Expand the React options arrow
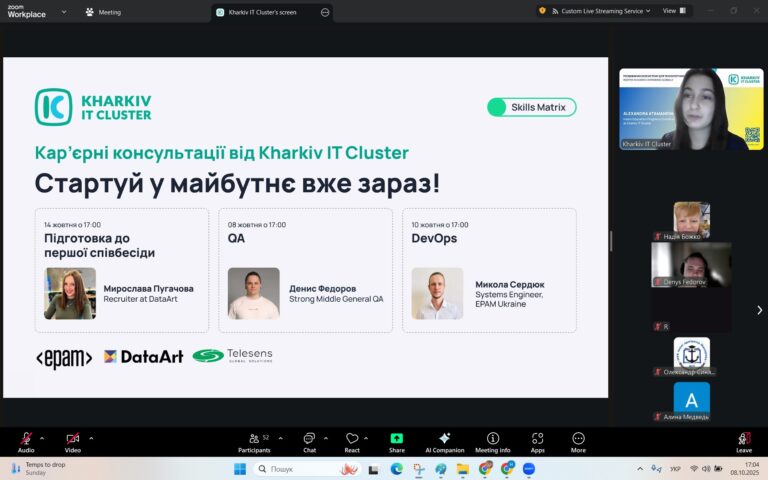This screenshot has height=480, width=768. tap(366, 438)
